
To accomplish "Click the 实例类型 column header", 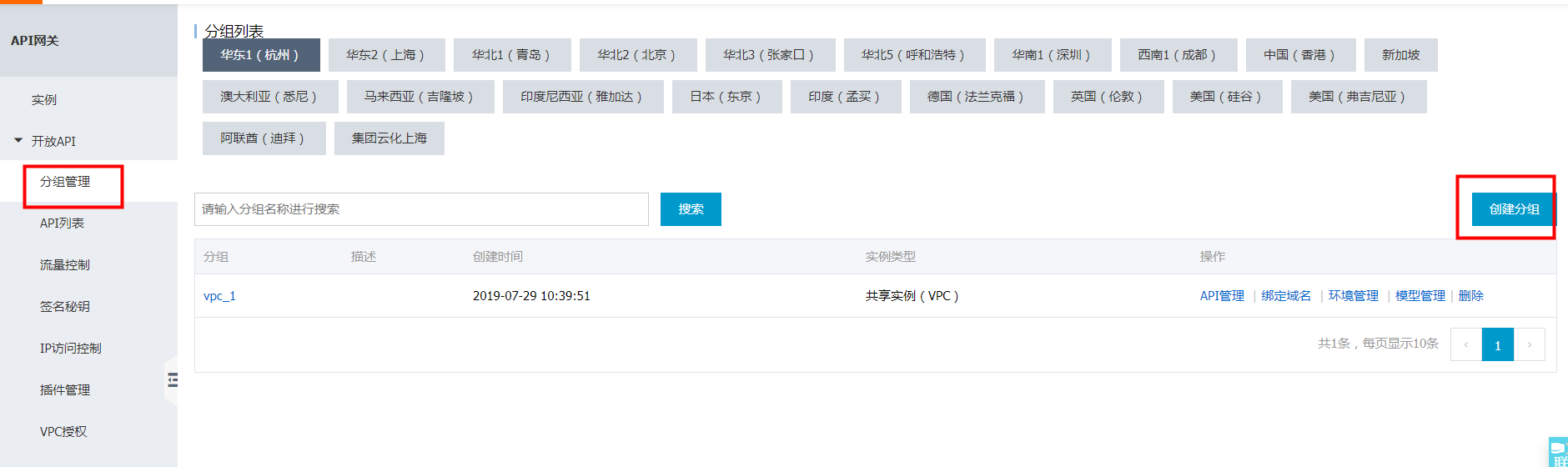I will pos(891,257).
